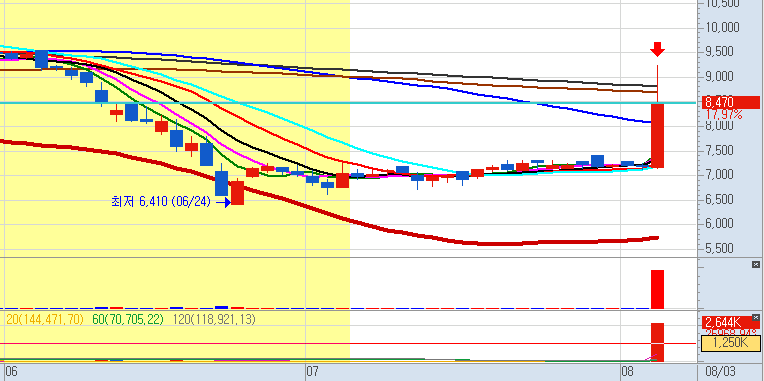Click the blue arrow beside 최저 6,410 label
This screenshot has height=381, width=764.
223,202
